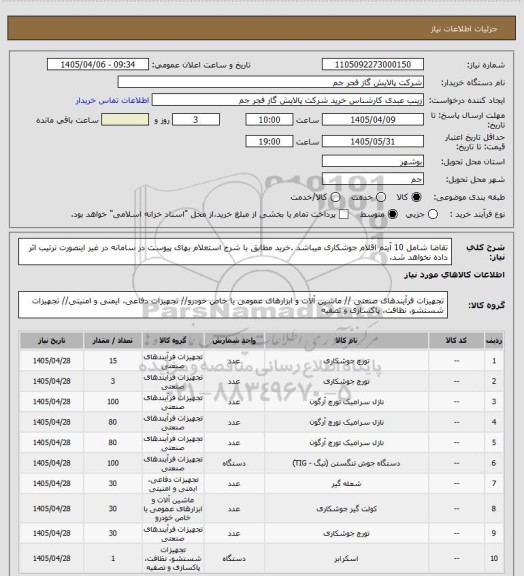Click the کد کالا column header
The width and height of the screenshot is (524, 576).
456,341
